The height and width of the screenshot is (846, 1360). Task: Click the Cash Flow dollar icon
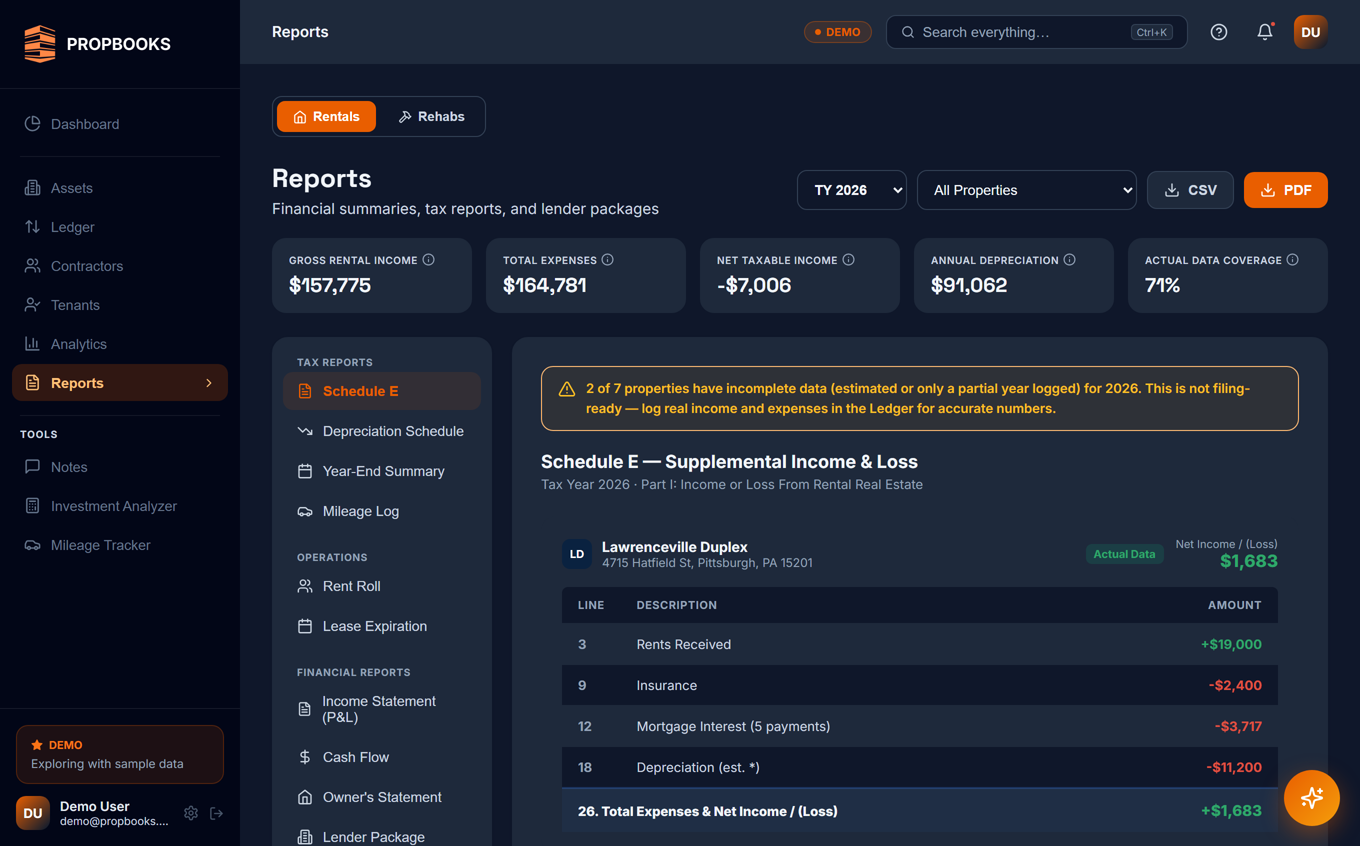[x=305, y=757]
